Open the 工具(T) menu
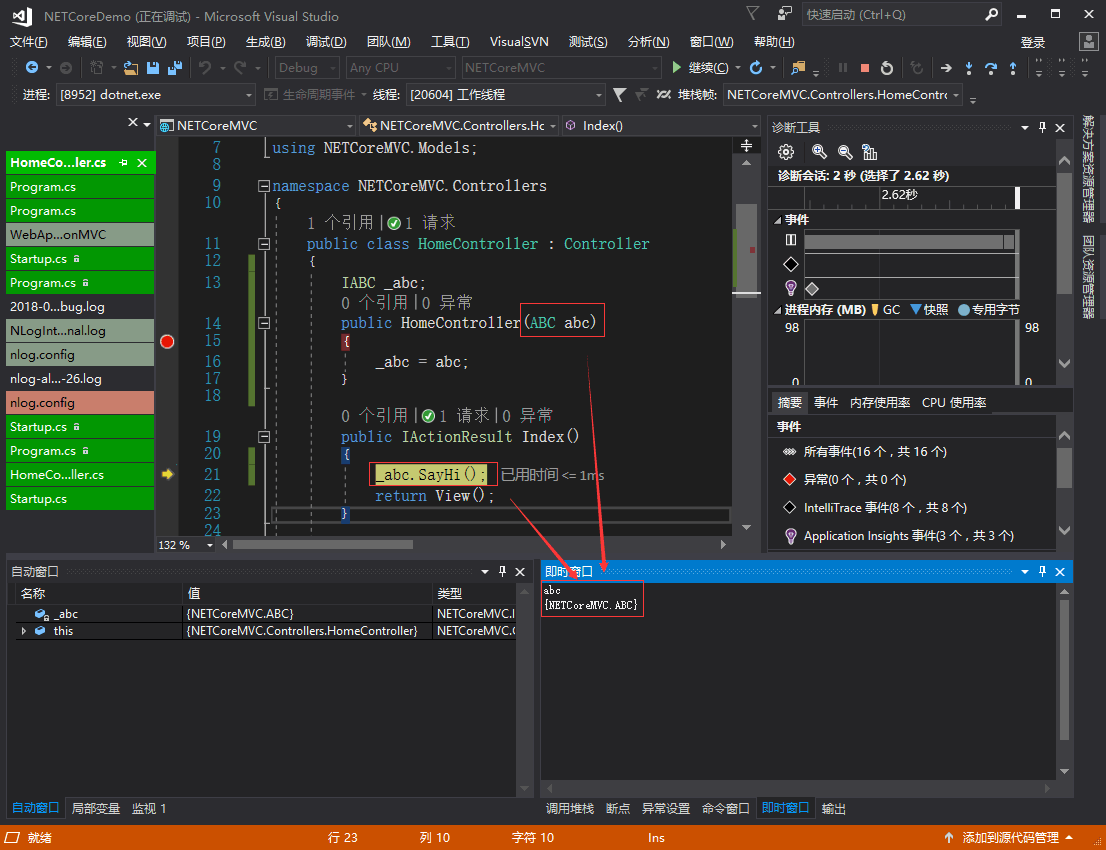Screen dimensions: 1106x850 point(450,42)
